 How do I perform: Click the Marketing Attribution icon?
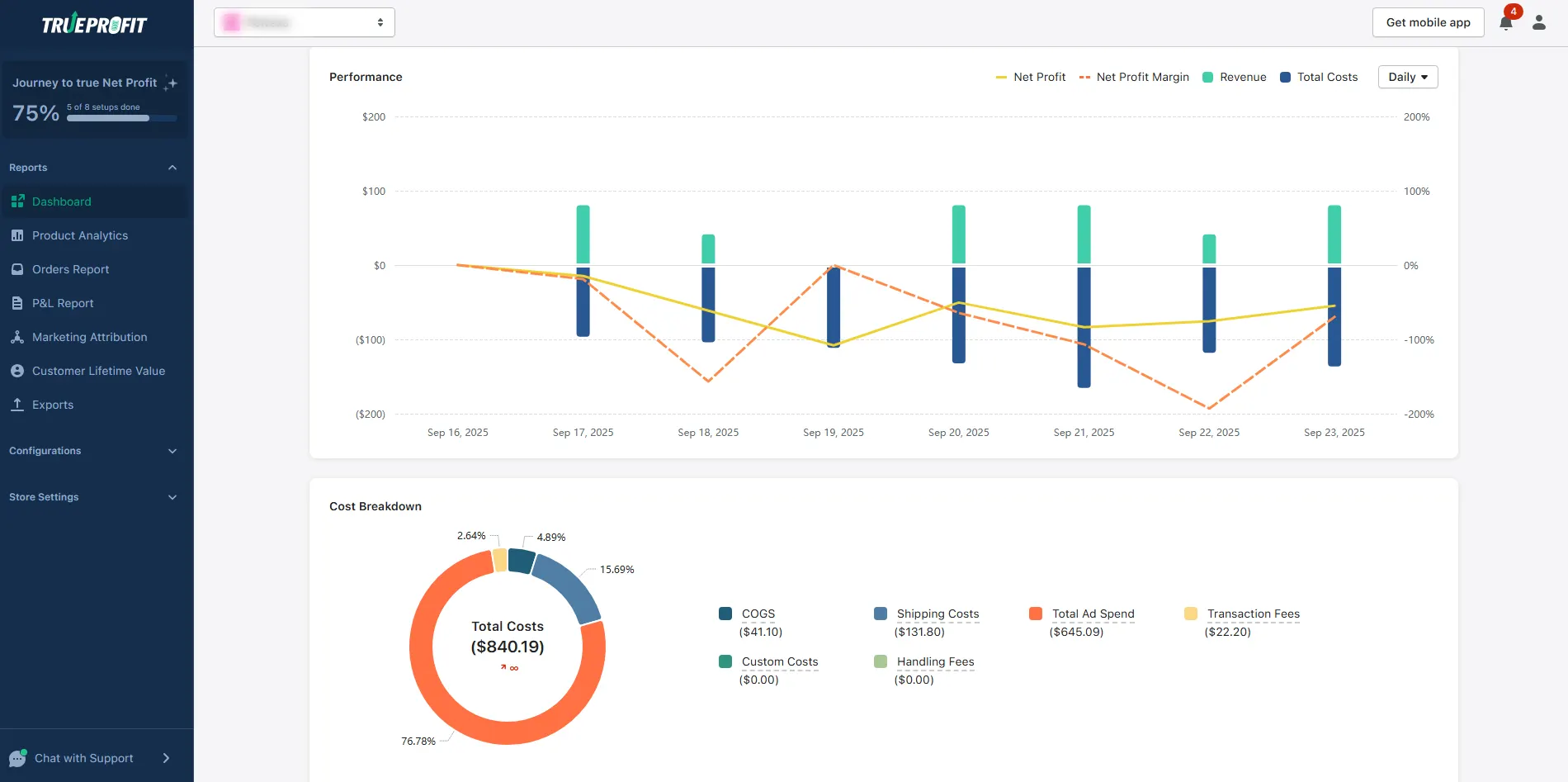[17, 337]
